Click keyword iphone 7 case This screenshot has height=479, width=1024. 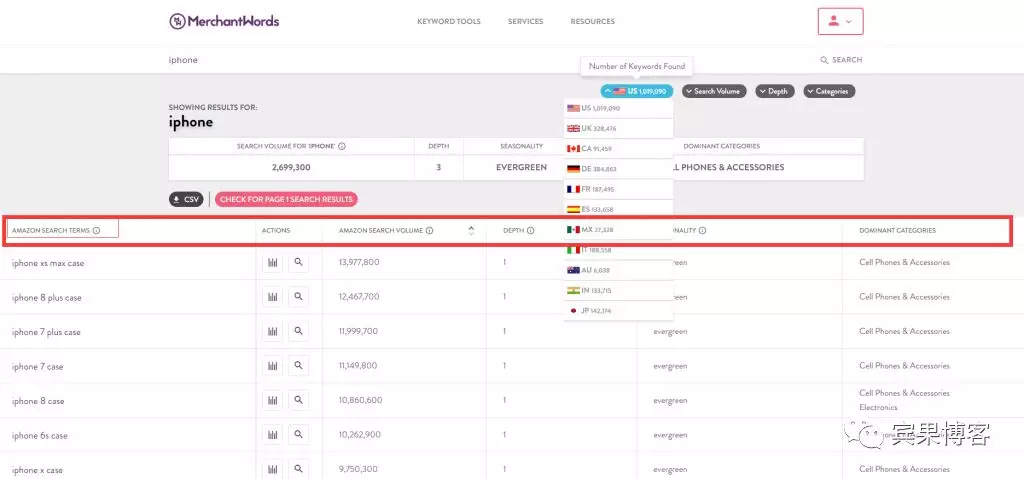(x=37, y=367)
